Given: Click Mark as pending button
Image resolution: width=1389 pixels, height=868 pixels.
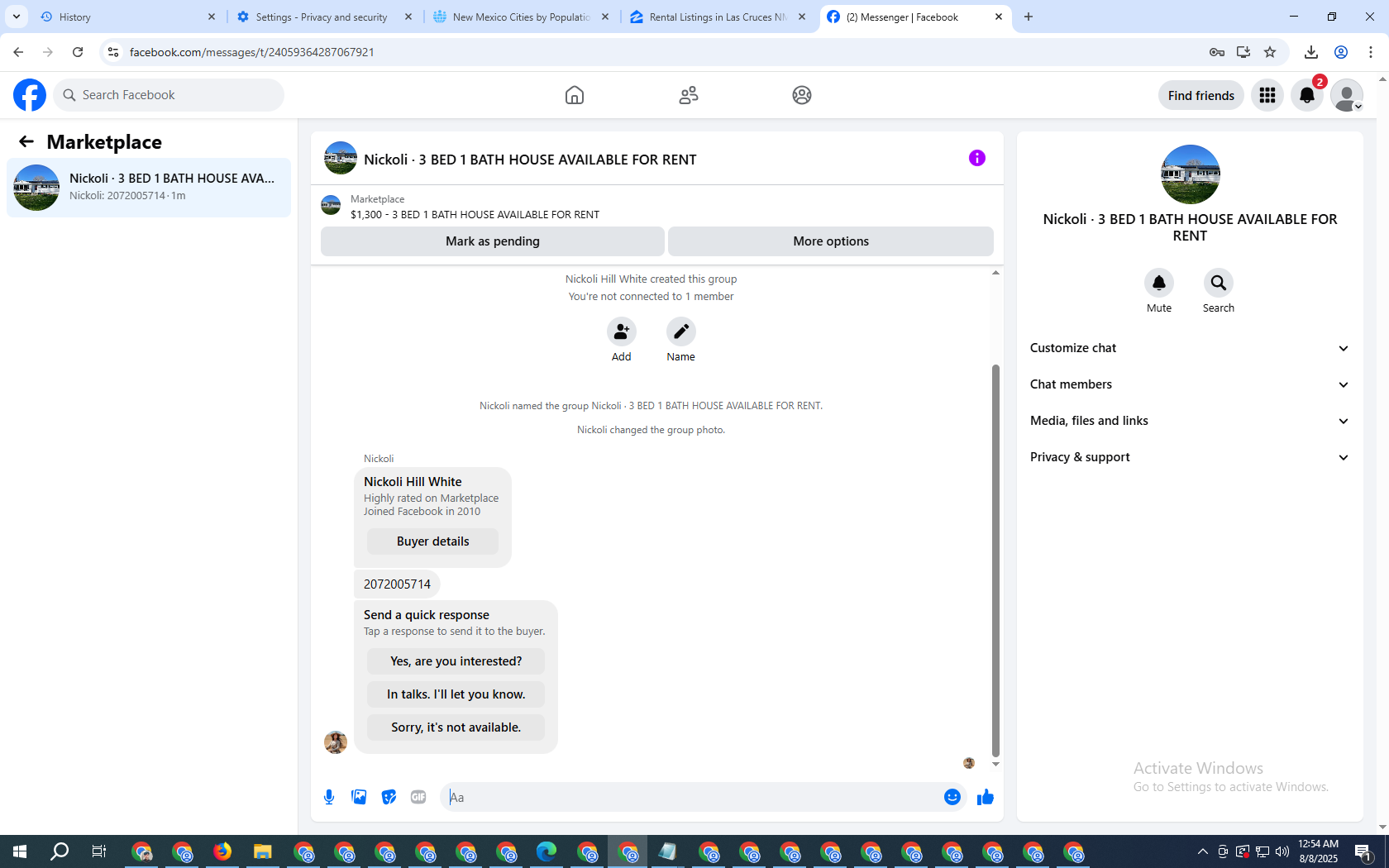Looking at the screenshot, I should tap(493, 241).
